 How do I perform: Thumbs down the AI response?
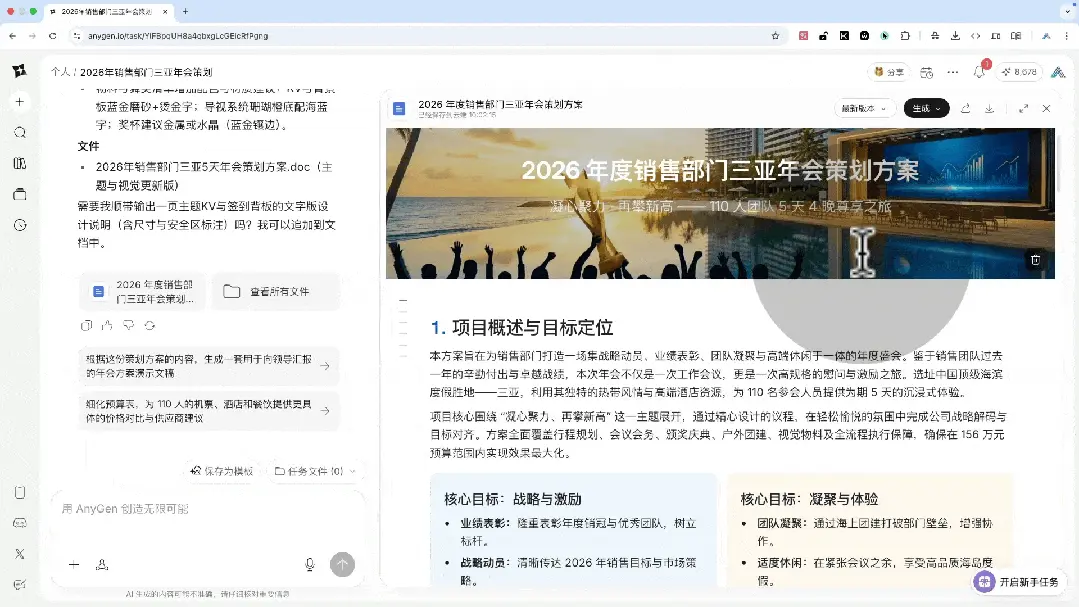coord(130,324)
